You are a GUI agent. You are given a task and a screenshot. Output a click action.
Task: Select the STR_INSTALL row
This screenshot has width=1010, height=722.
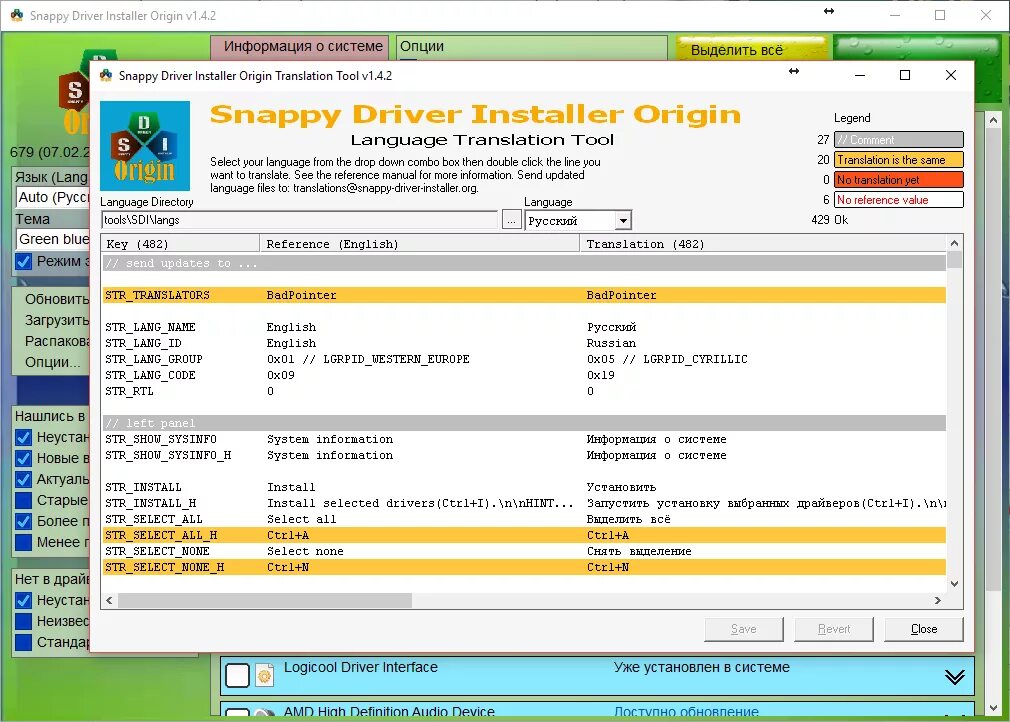(x=524, y=488)
